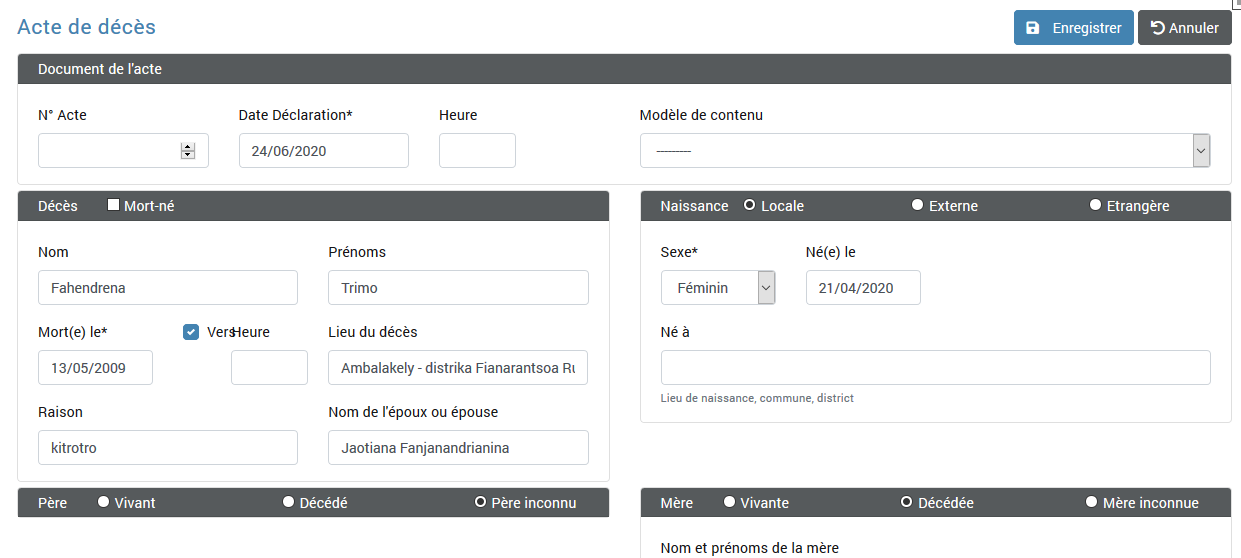The image size is (1241, 558).
Task: Click the Enregistrer save button
Action: pyautogui.click(x=1073, y=28)
